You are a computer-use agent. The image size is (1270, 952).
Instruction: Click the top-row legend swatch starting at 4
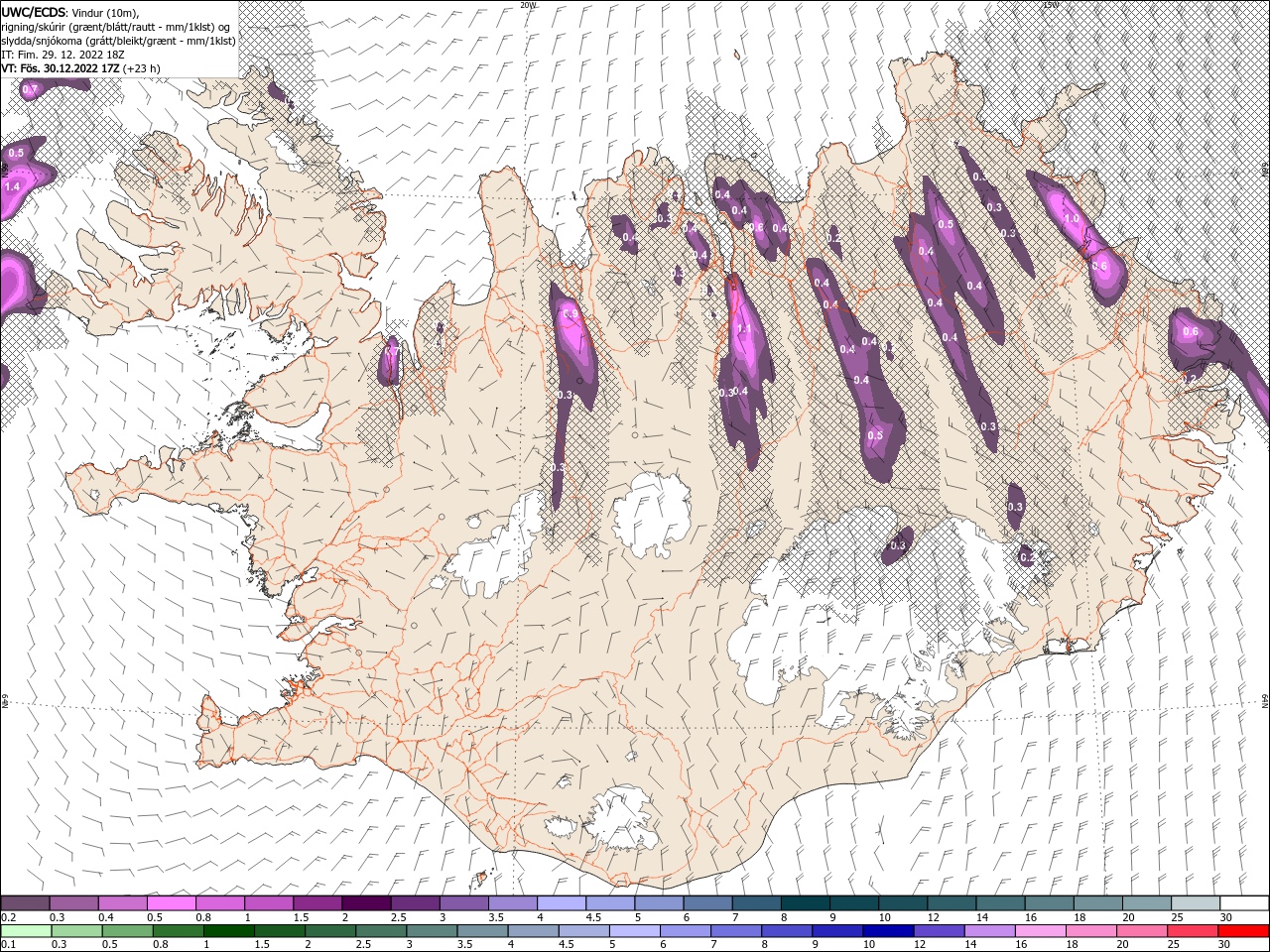[x=561, y=903]
